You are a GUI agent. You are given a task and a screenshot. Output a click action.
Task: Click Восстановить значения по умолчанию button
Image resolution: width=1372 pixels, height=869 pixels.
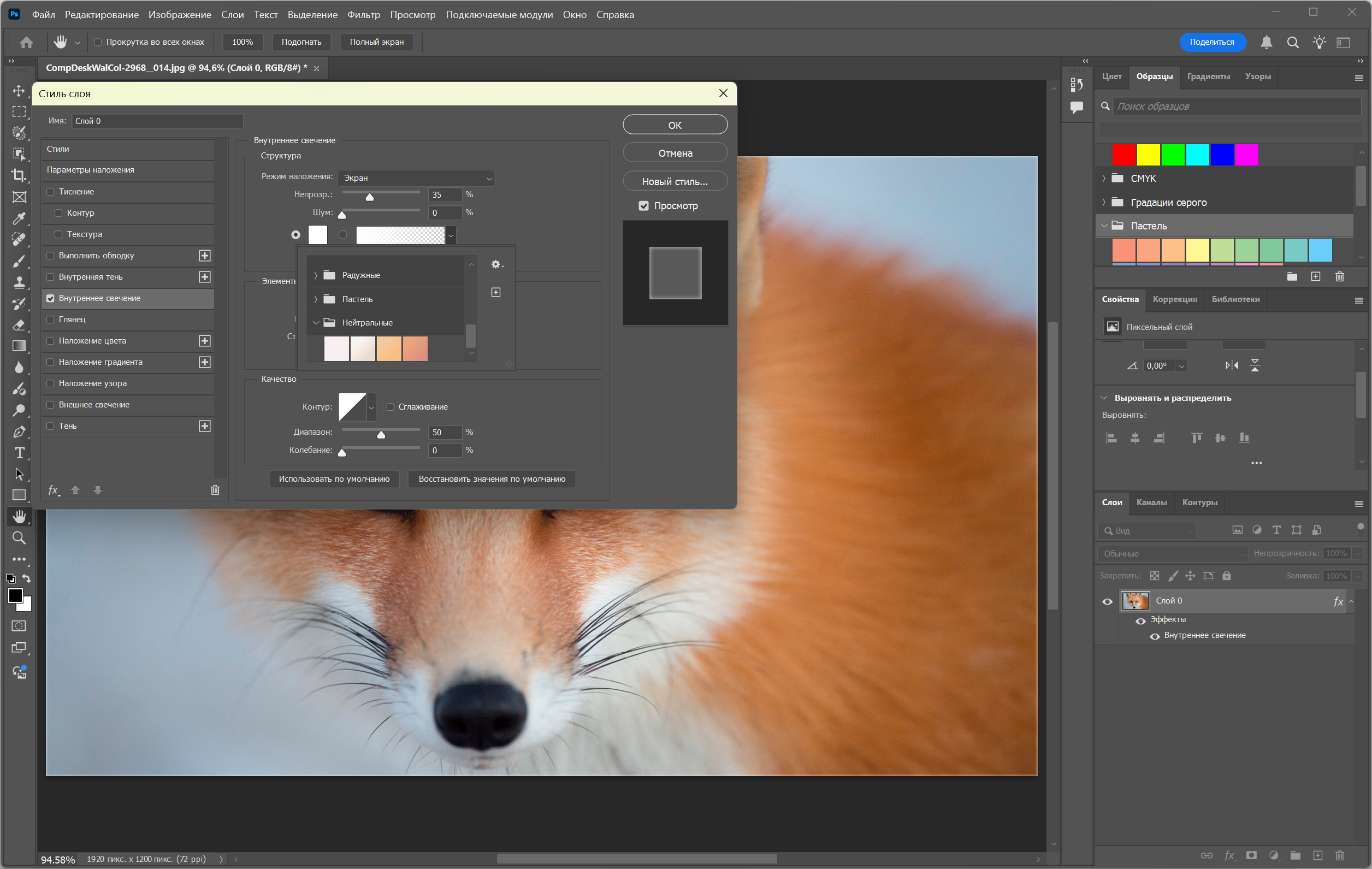[x=491, y=478]
